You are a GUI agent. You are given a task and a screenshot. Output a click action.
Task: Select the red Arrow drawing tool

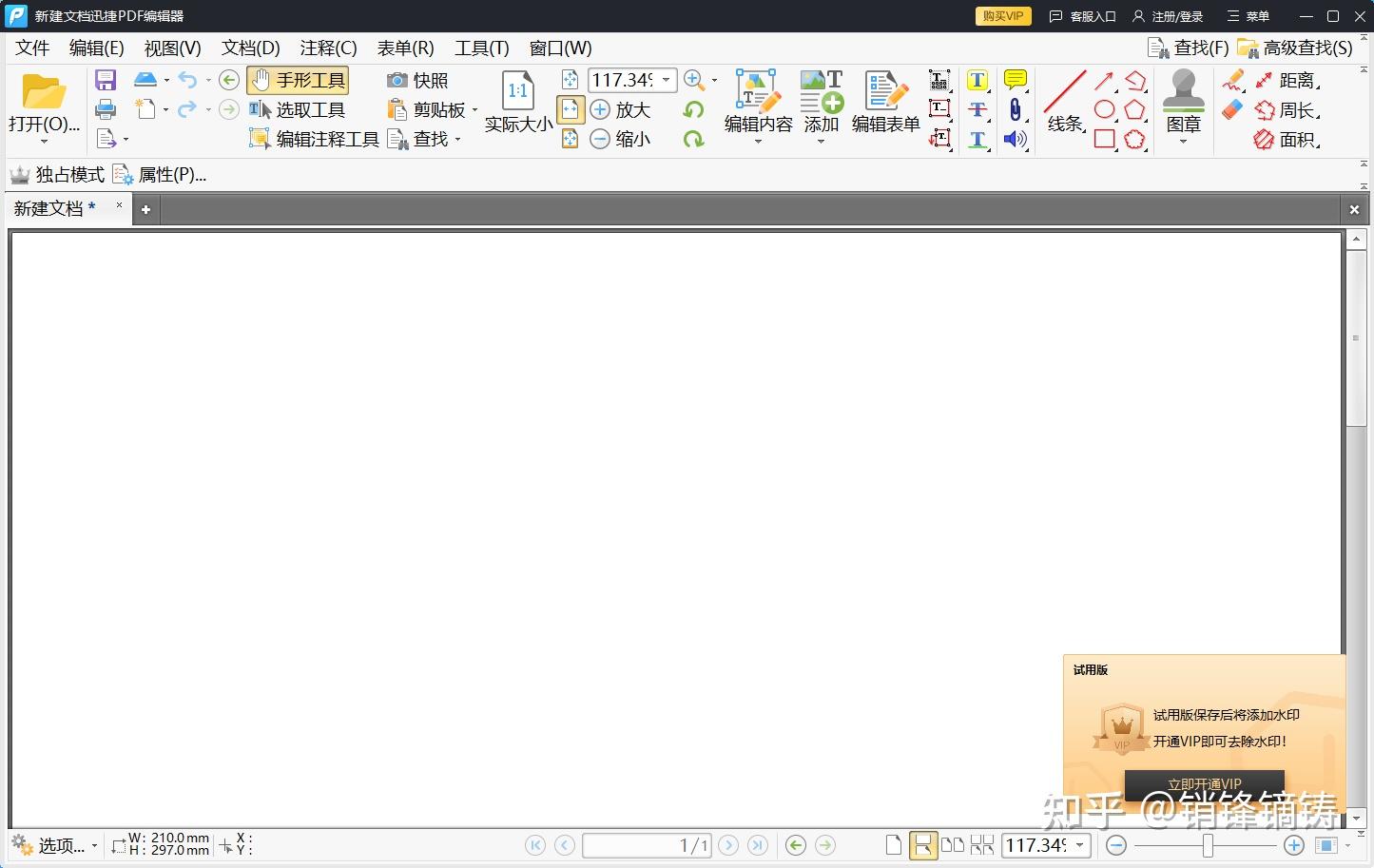click(1104, 81)
